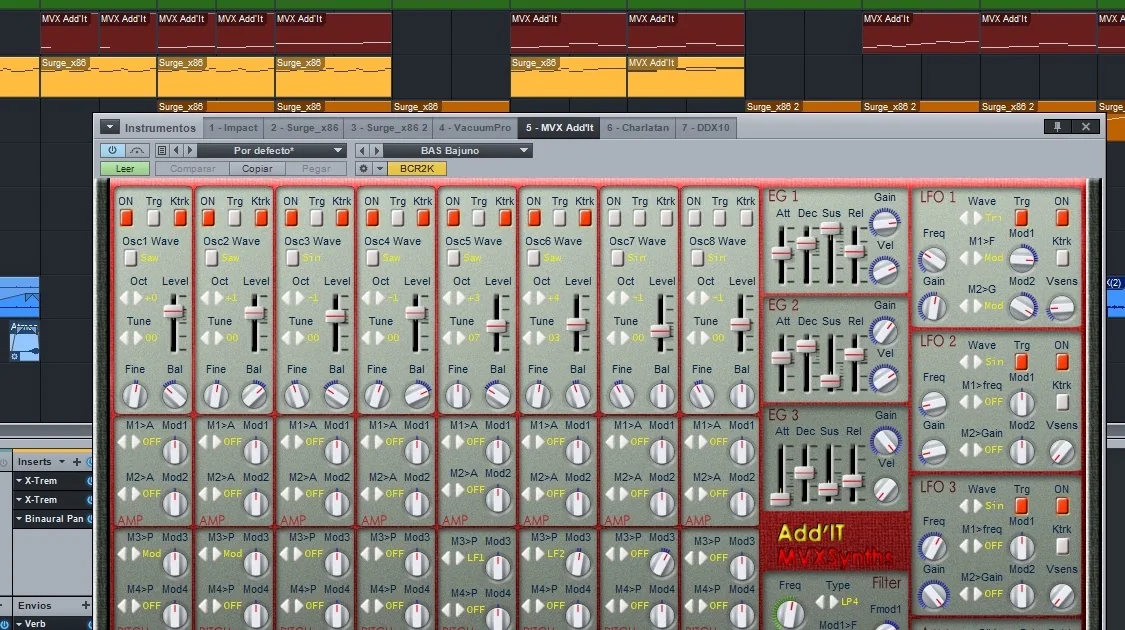Image resolution: width=1125 pixels, height=630 pixels.
Task: Open the Inserts header dropdown arrow
Action: 62,461
